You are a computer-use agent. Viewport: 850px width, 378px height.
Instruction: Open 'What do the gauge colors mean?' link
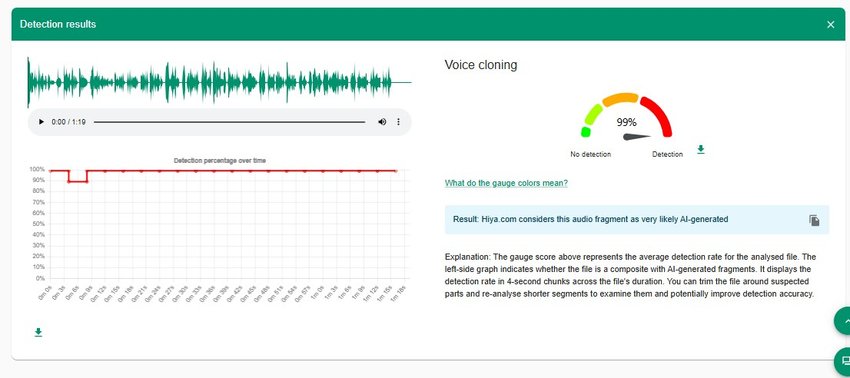pos(506,183)
